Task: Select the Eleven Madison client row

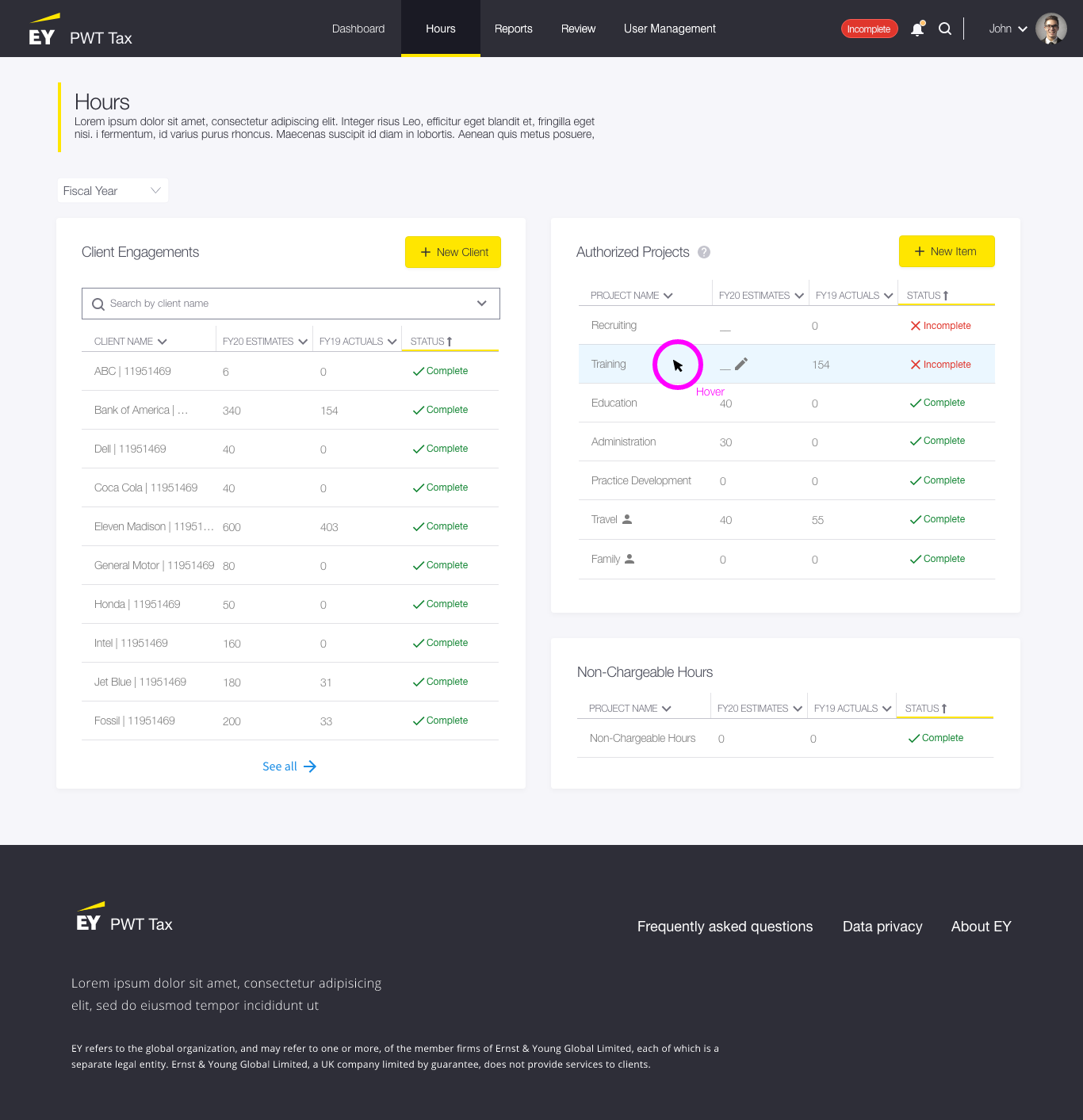Action: pyautogui.click(x=290, y=527)
